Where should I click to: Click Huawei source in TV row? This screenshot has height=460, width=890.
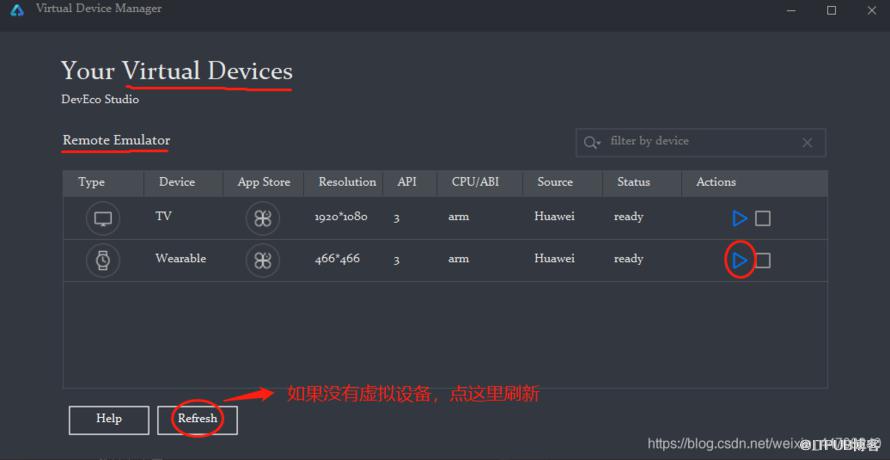pos(555,216)
